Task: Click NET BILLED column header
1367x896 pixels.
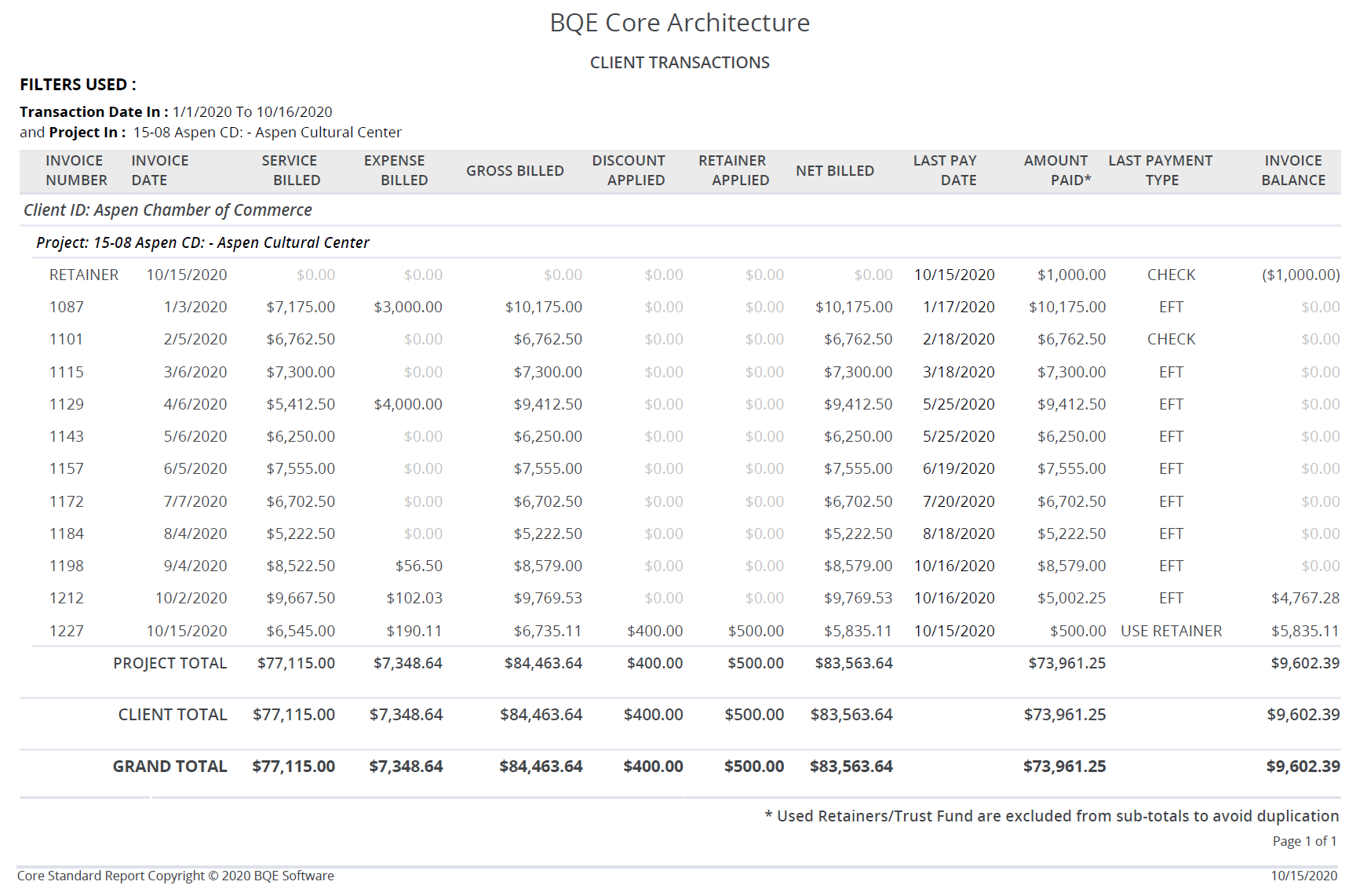Action: (x=835, y=171)
